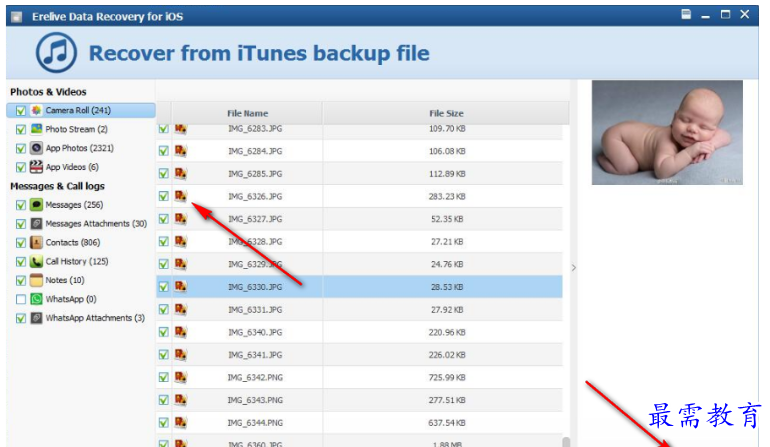Click the Notes notepad icon
770x447 pixels.
[x=36, y=280]
